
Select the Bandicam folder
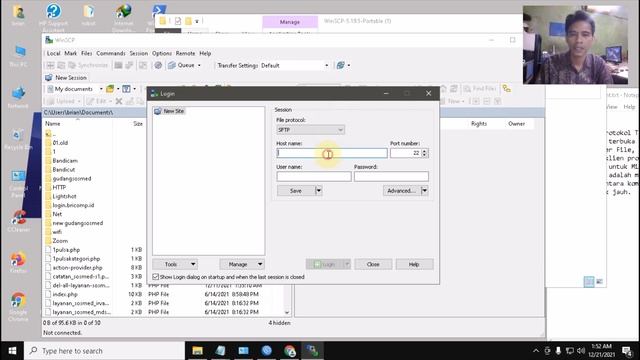point(65,161)
